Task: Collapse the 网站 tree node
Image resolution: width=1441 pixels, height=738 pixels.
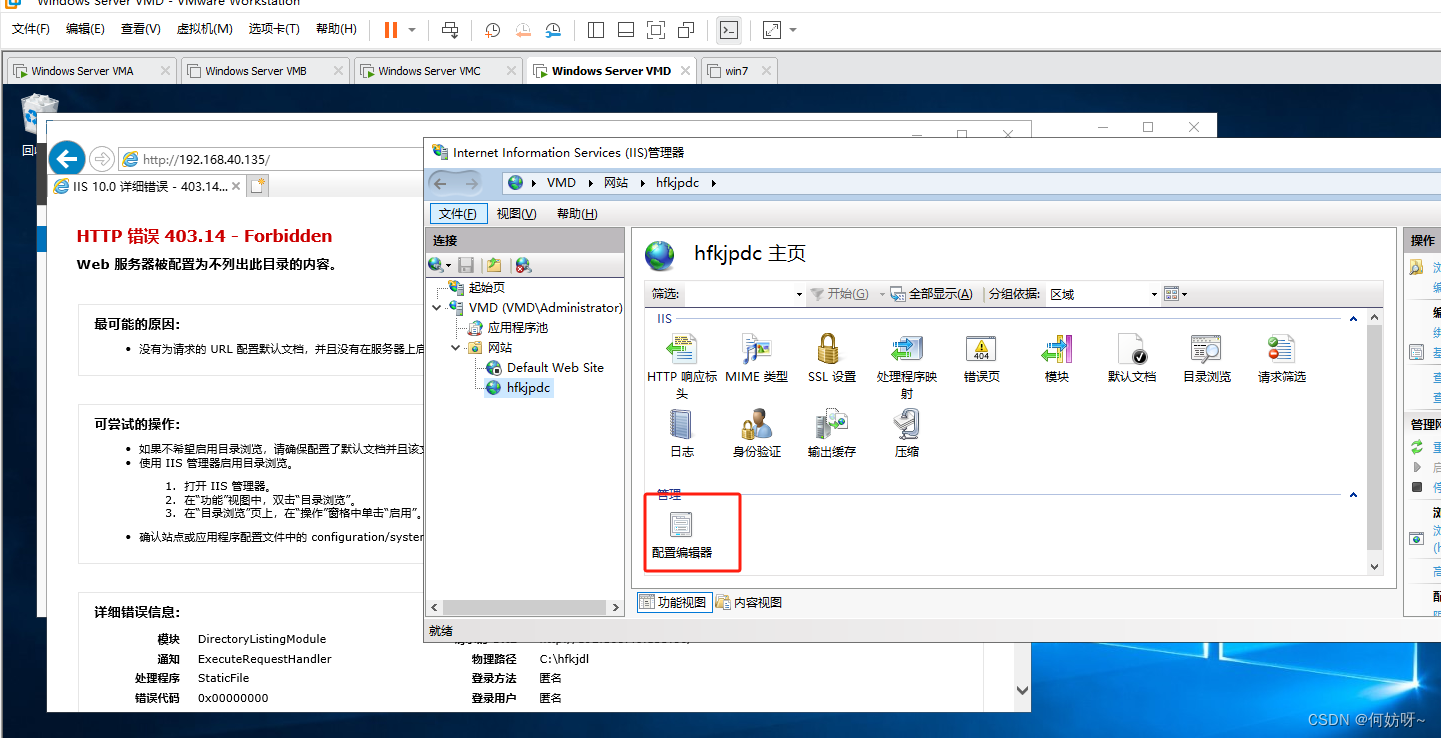Action: pyautogui.click(x=456, y=348)
